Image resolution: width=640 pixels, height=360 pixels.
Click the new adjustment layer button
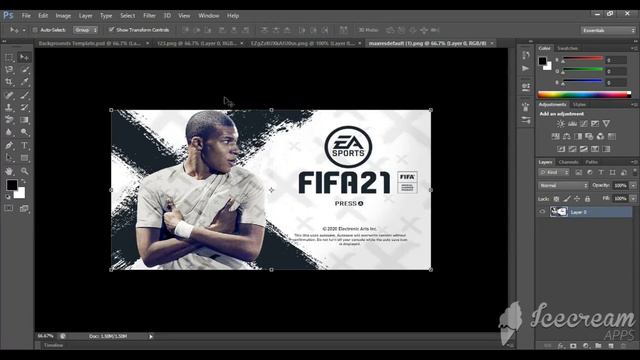[586, 346]
